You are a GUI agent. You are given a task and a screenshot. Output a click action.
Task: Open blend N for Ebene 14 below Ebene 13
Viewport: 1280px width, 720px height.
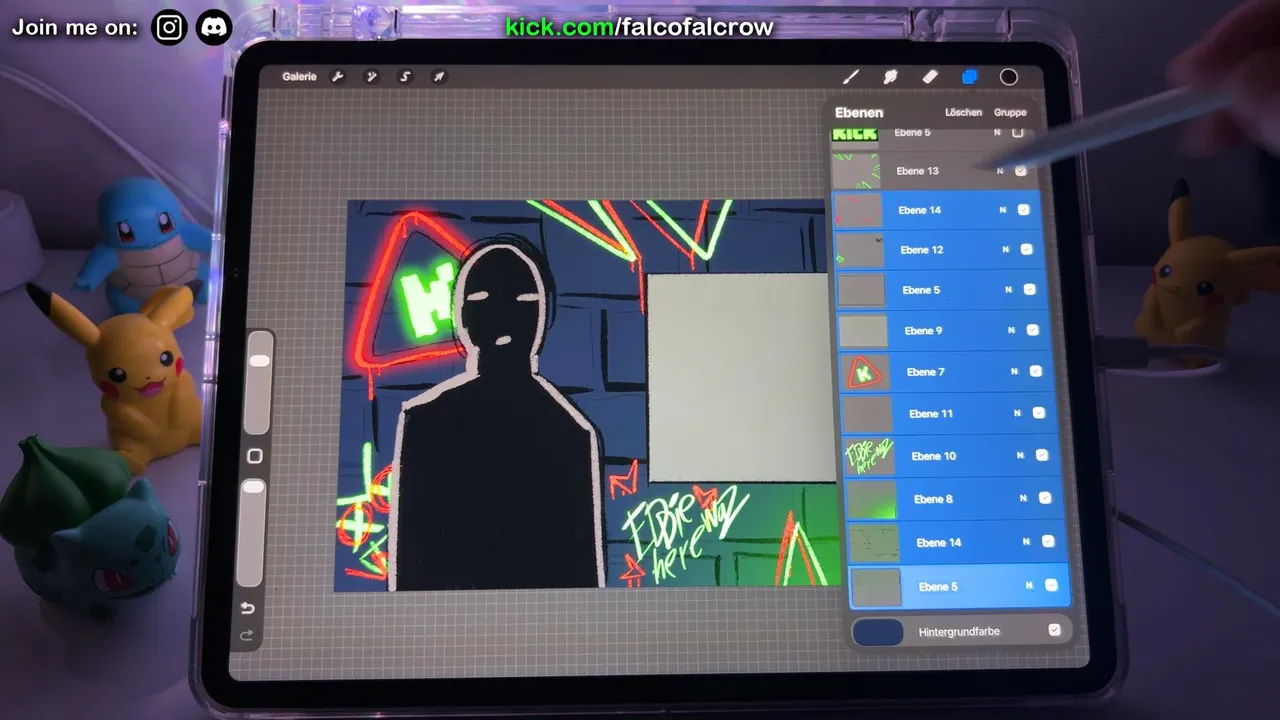pyautogui.click(x=1002, y=210)
